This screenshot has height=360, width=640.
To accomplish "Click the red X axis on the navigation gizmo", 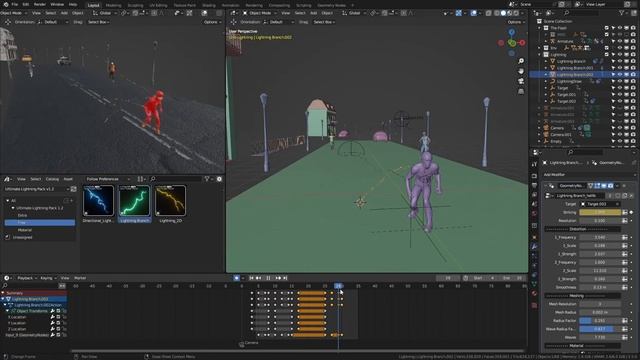I will 522,42.
